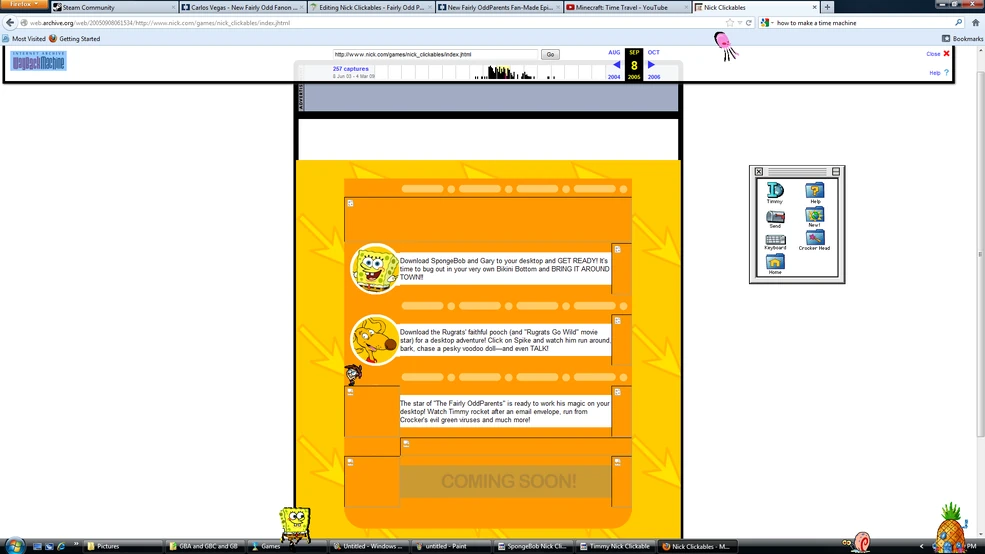Click the Gary snail on the taskbar

point(857,541)
